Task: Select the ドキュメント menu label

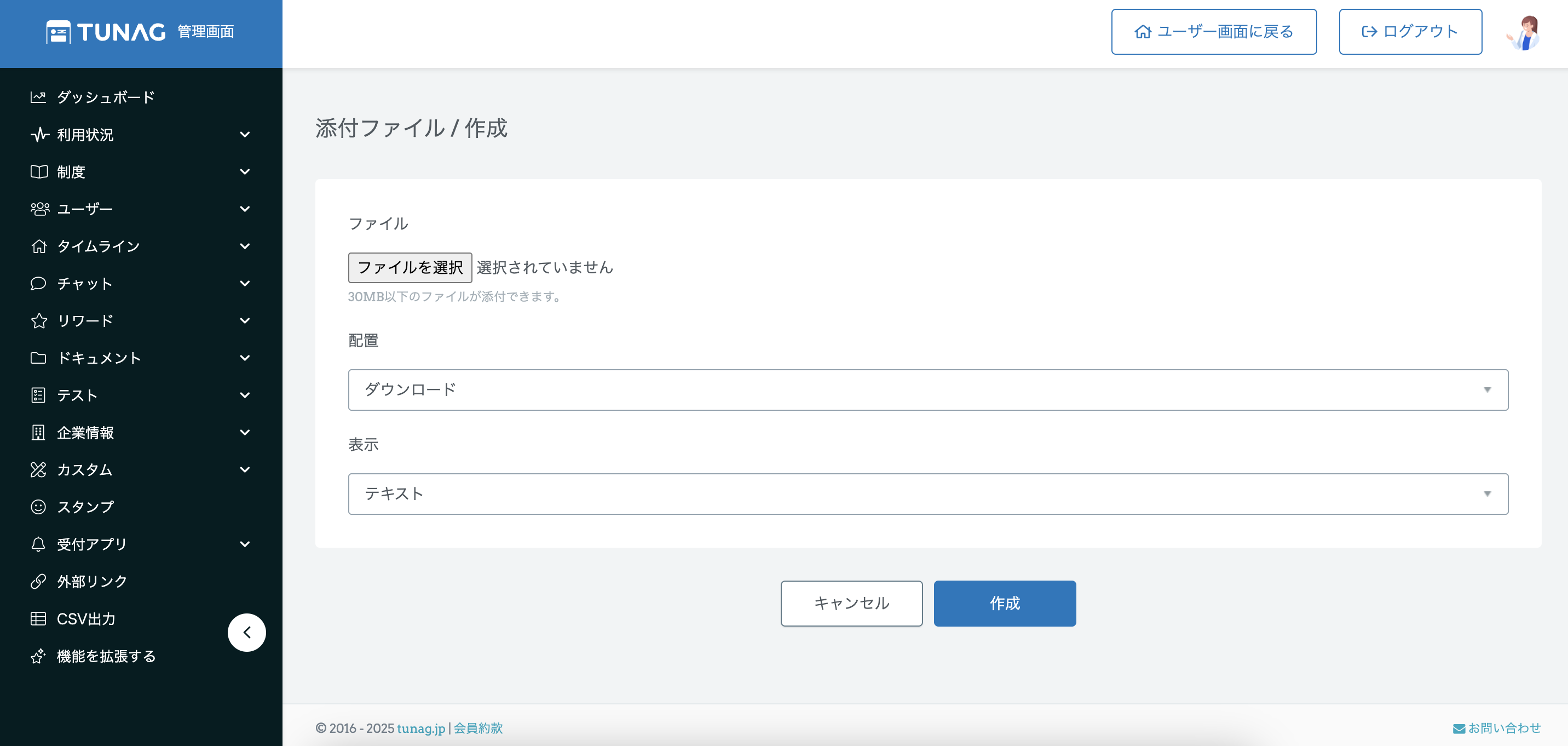Action: click(x=99, y=358)
